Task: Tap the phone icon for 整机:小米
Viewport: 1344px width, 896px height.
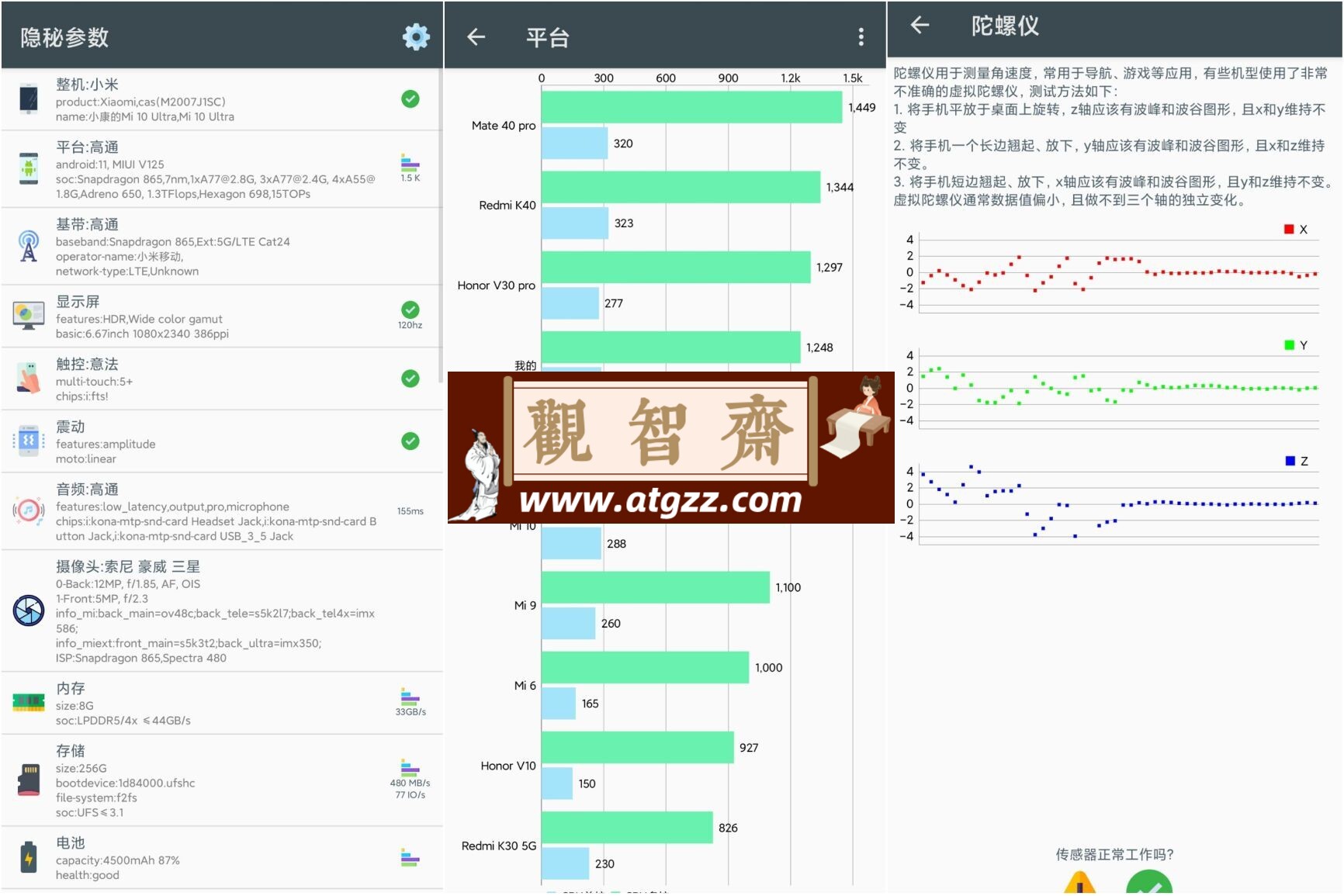Action: pos(29,99)
